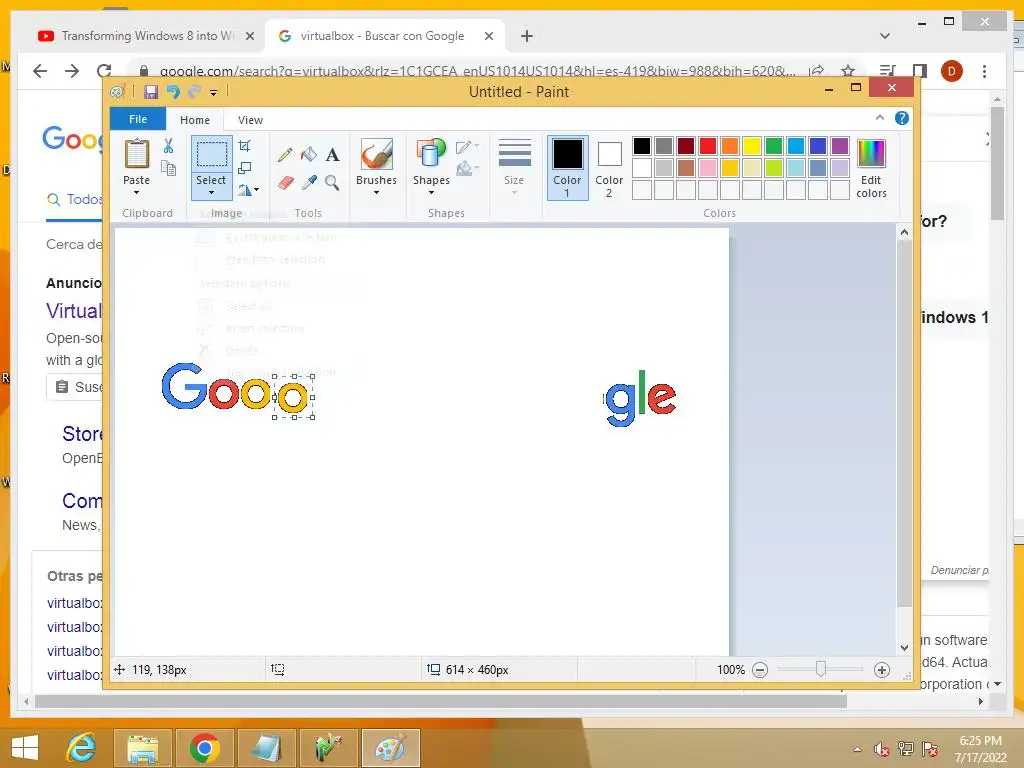Pick the yellow color swatch in top row
Image resolution: width=1024 pixels, height=768 pixels.
(x=752, y=146)
